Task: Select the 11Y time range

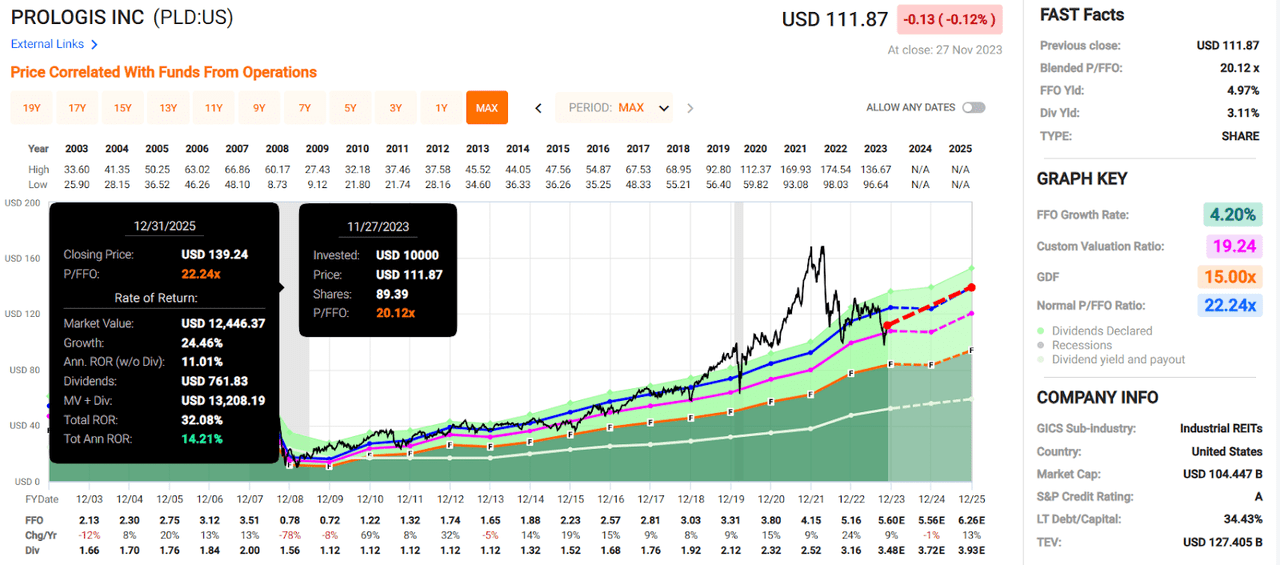Action: (213, 107)
